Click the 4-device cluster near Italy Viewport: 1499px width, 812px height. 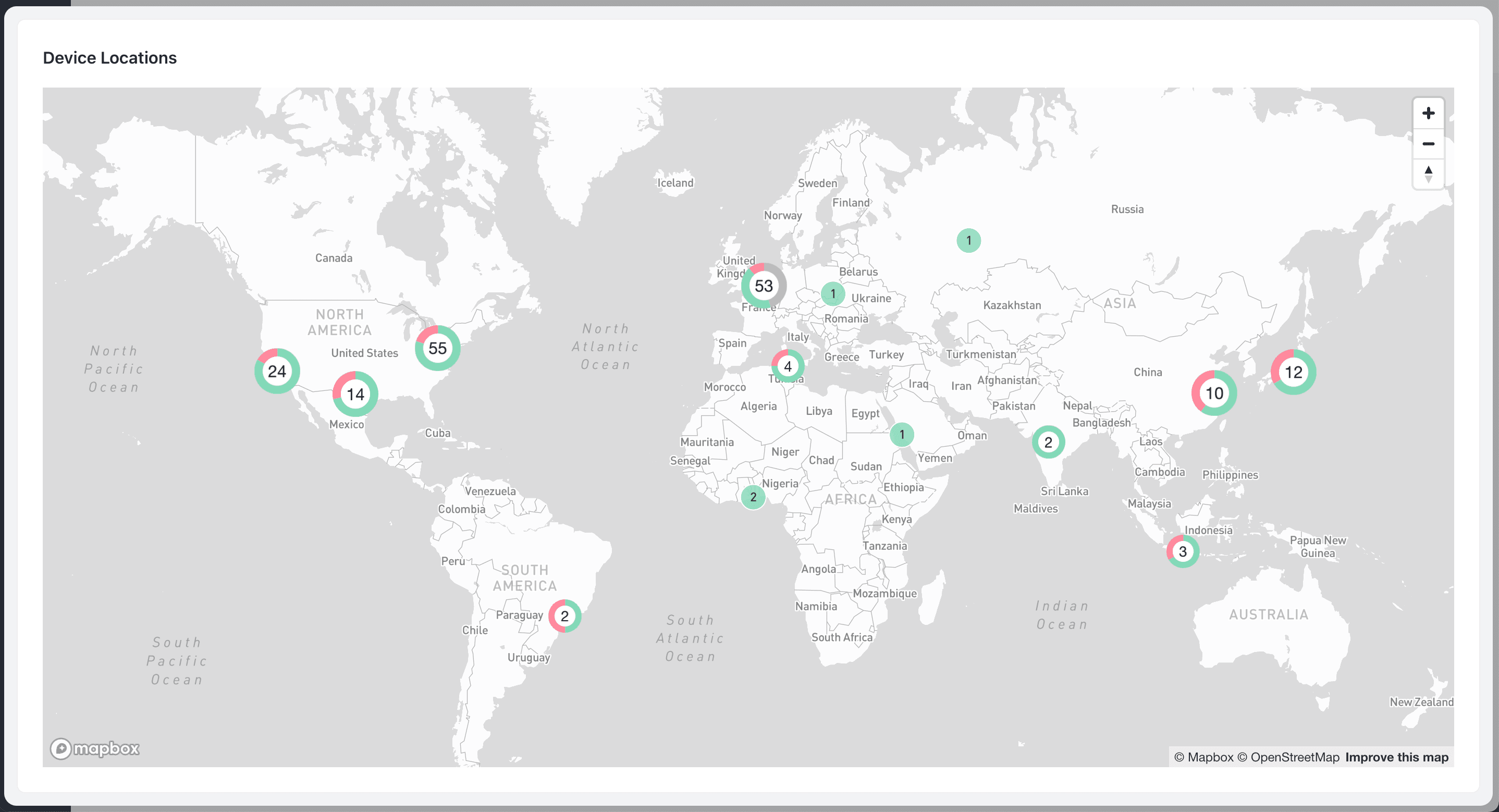click(788, 366)
